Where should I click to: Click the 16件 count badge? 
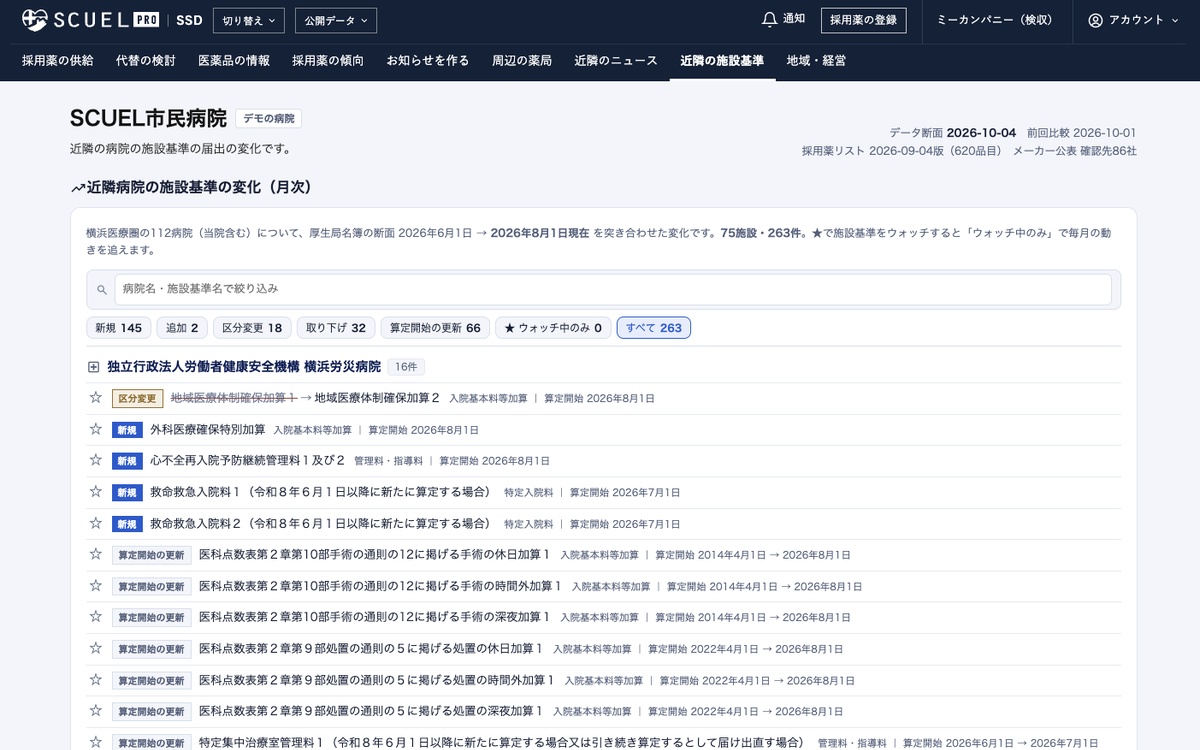[x=407, y=367]
